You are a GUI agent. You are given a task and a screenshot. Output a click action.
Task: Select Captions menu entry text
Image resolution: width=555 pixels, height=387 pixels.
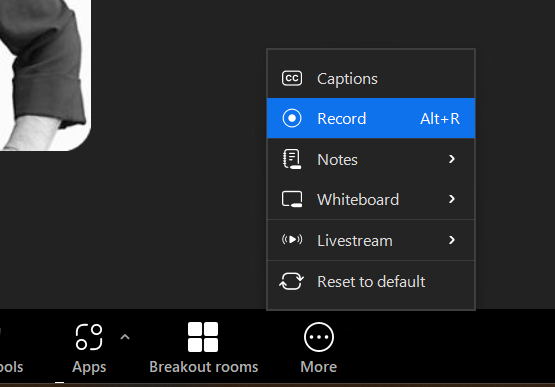click(347, 79)
